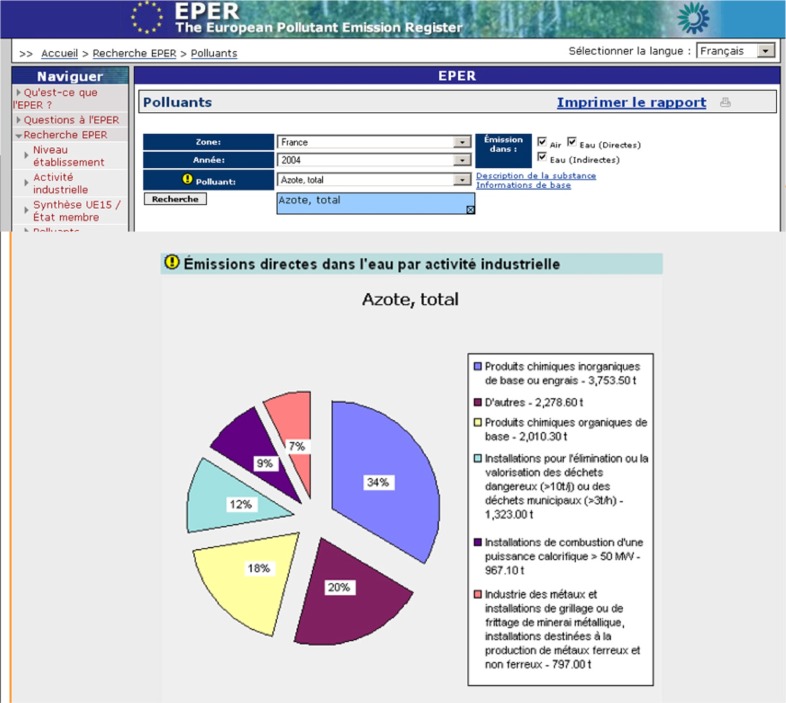Close the blue Azote, total tooltip box
Screen dimensions: 786x703
[x=470, y=209]
